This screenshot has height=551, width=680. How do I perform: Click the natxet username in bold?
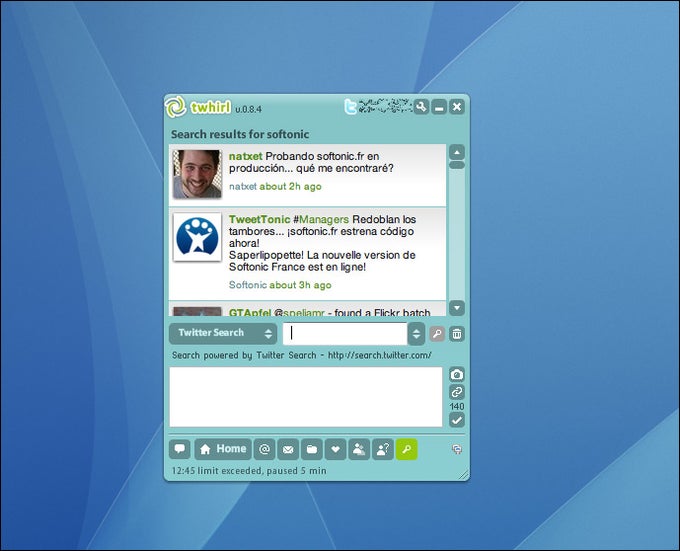point(245,156)
